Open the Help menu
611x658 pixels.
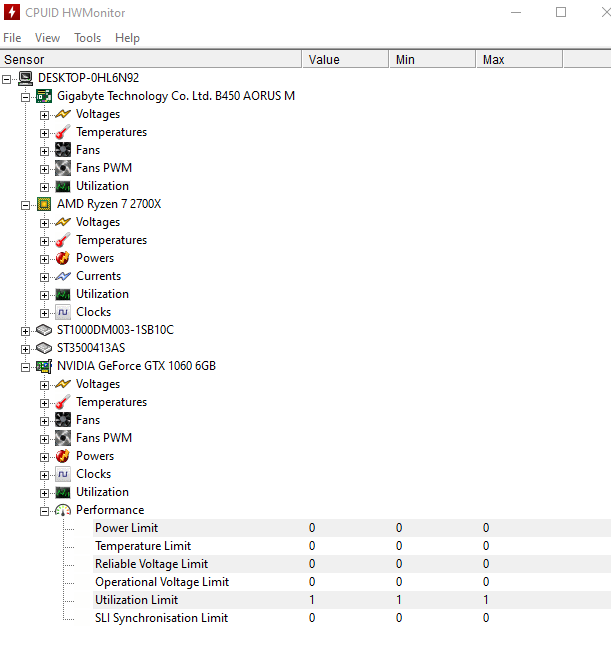click(x=127, y=38)
